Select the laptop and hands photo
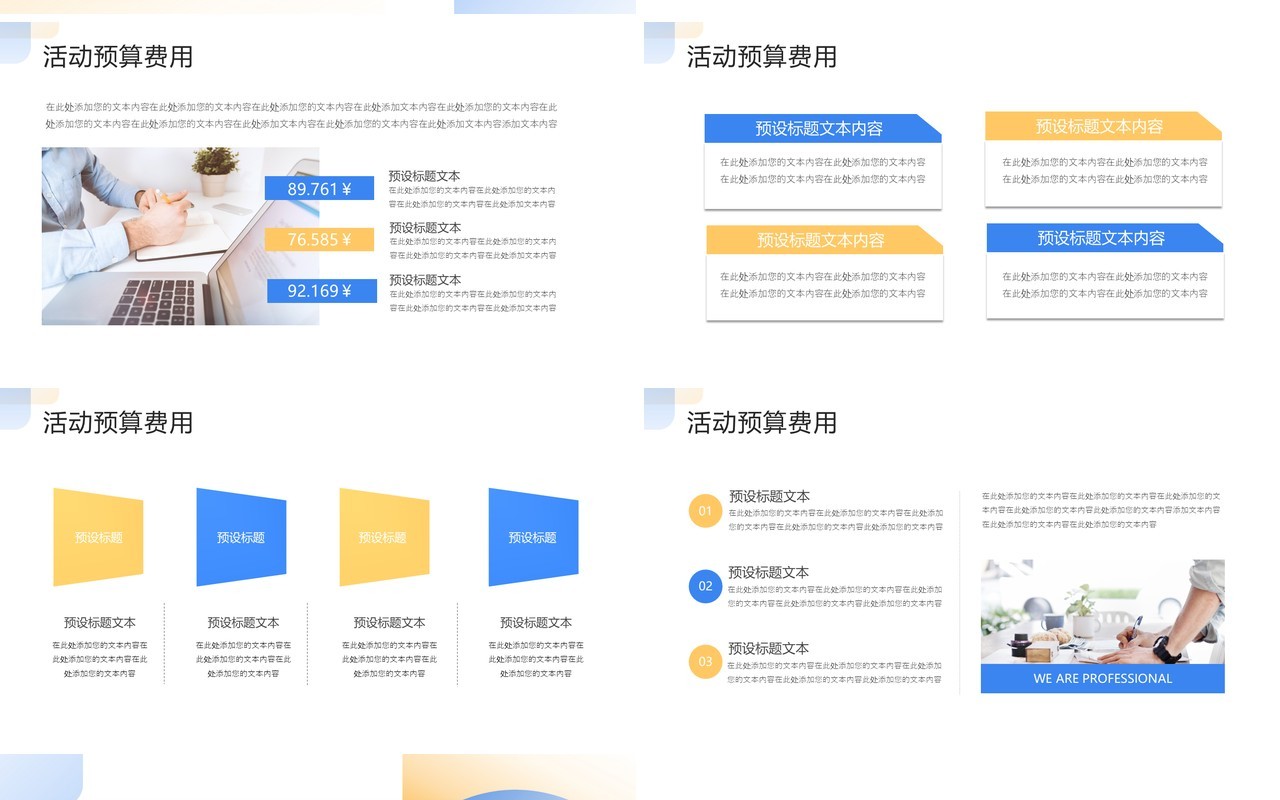This screenshot has height=800, width=1280. 180,236
